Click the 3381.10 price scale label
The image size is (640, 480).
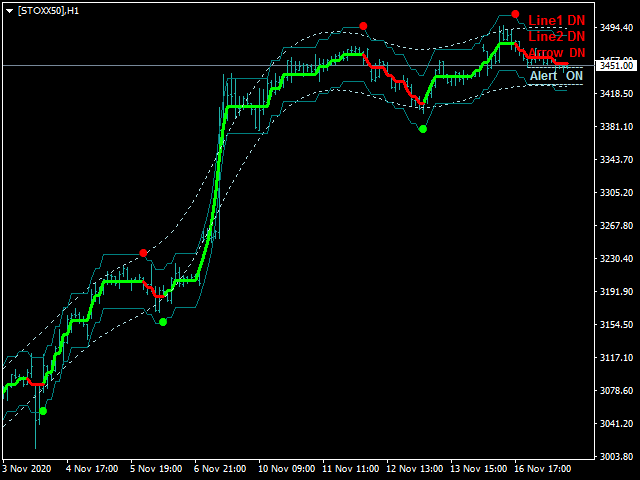point(616,127)
